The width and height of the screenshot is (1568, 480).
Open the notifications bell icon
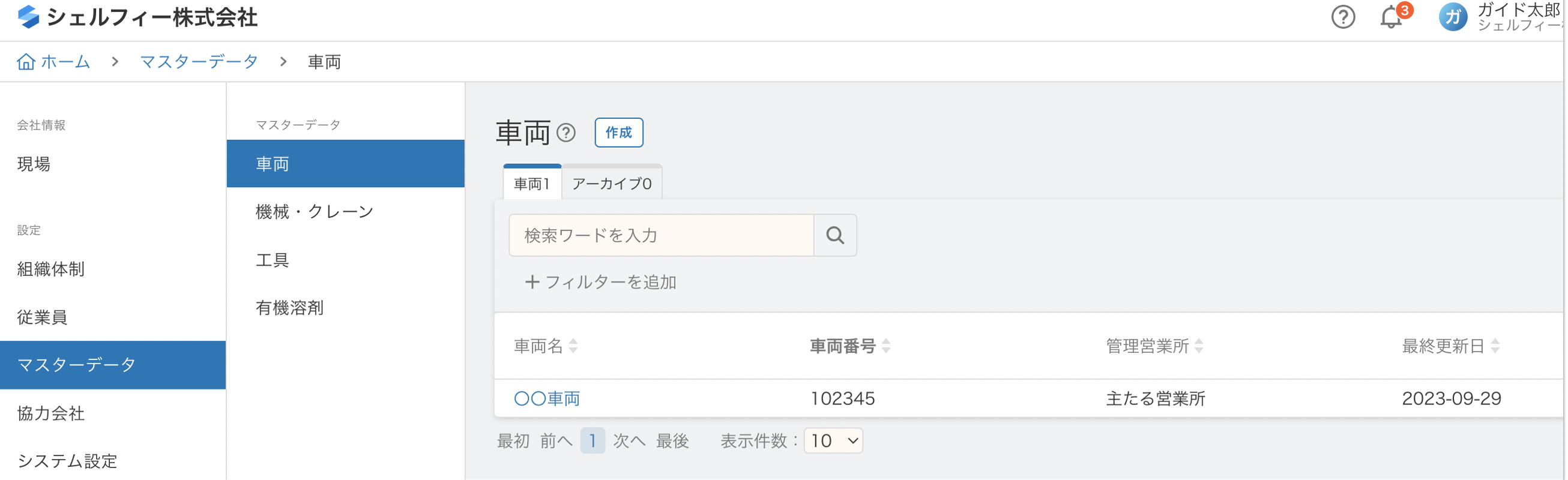1391,17
